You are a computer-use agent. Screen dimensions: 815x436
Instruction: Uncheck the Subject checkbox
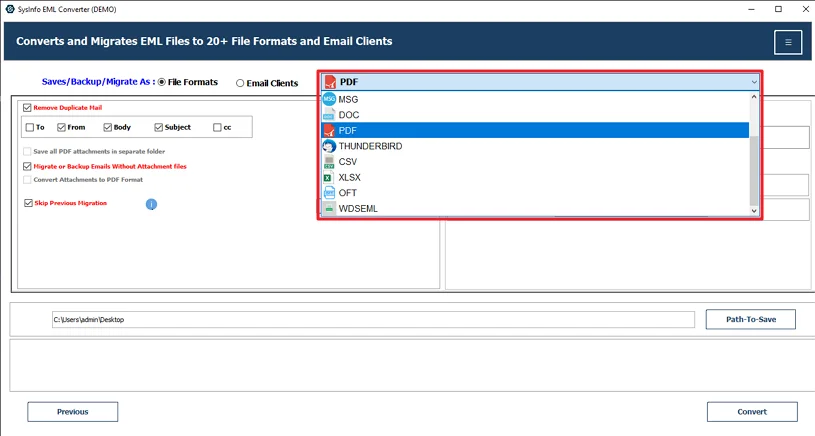pos(159,127)
